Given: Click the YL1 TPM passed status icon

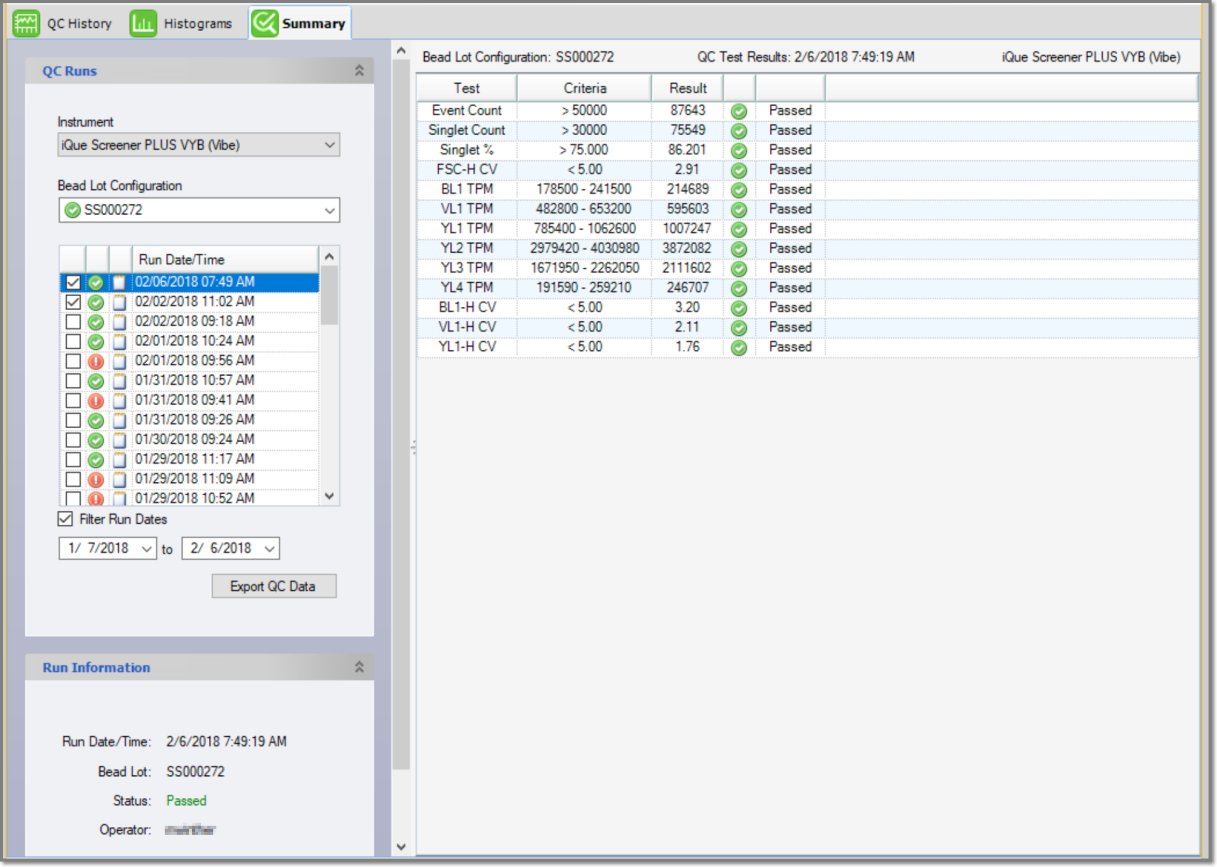Looking at the screenshot, I should pyautogui.click(x=739, y=229).
